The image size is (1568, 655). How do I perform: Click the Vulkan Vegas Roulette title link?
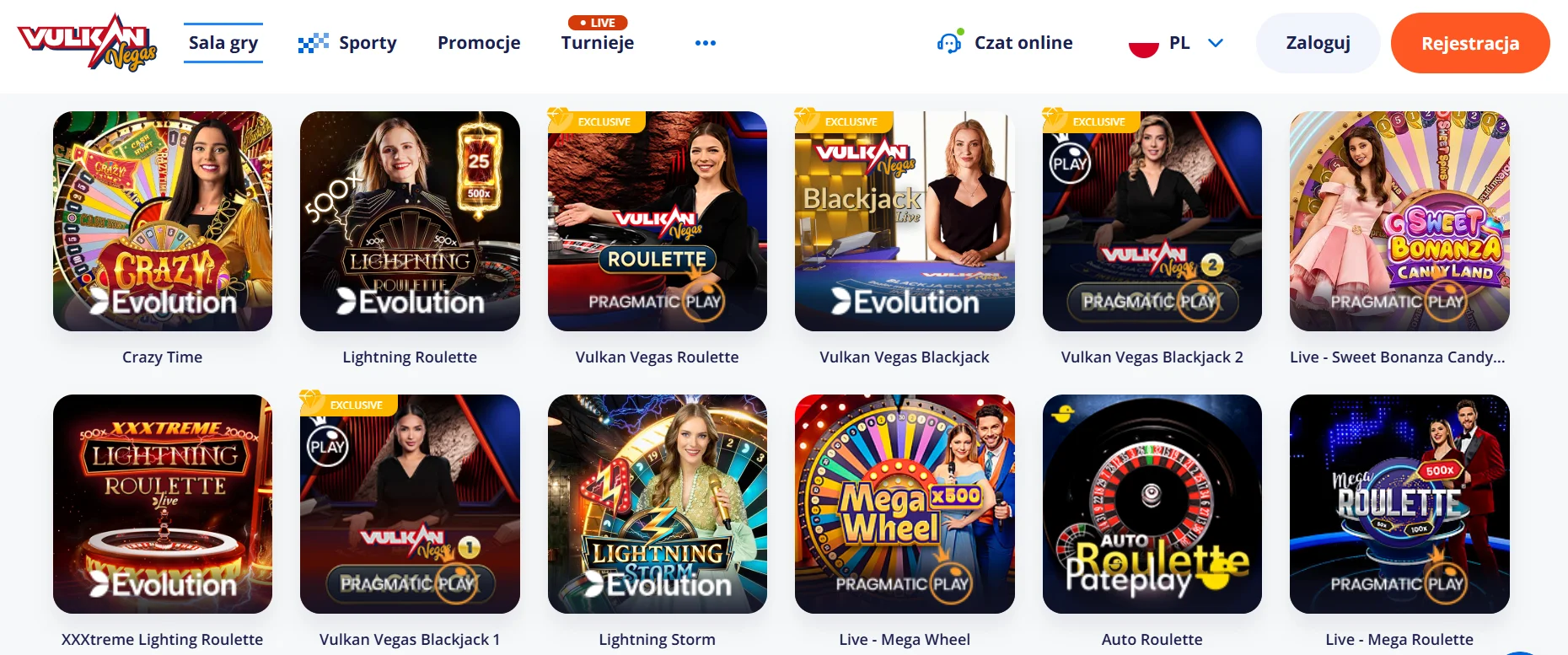click(657, 357)
